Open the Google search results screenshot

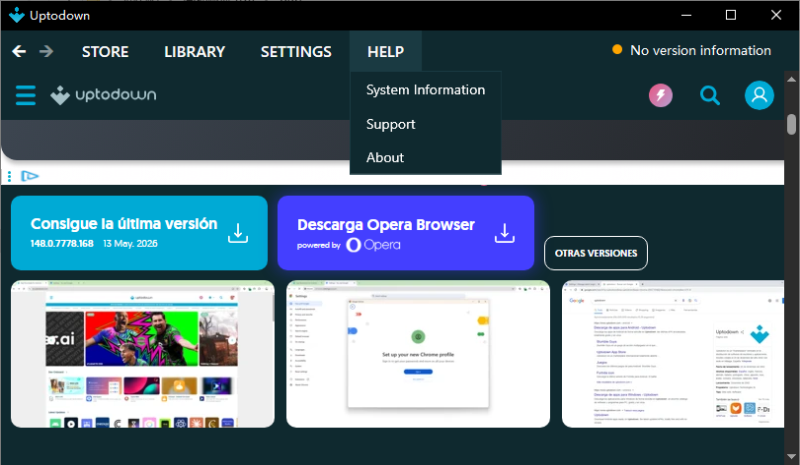(673, 354)
